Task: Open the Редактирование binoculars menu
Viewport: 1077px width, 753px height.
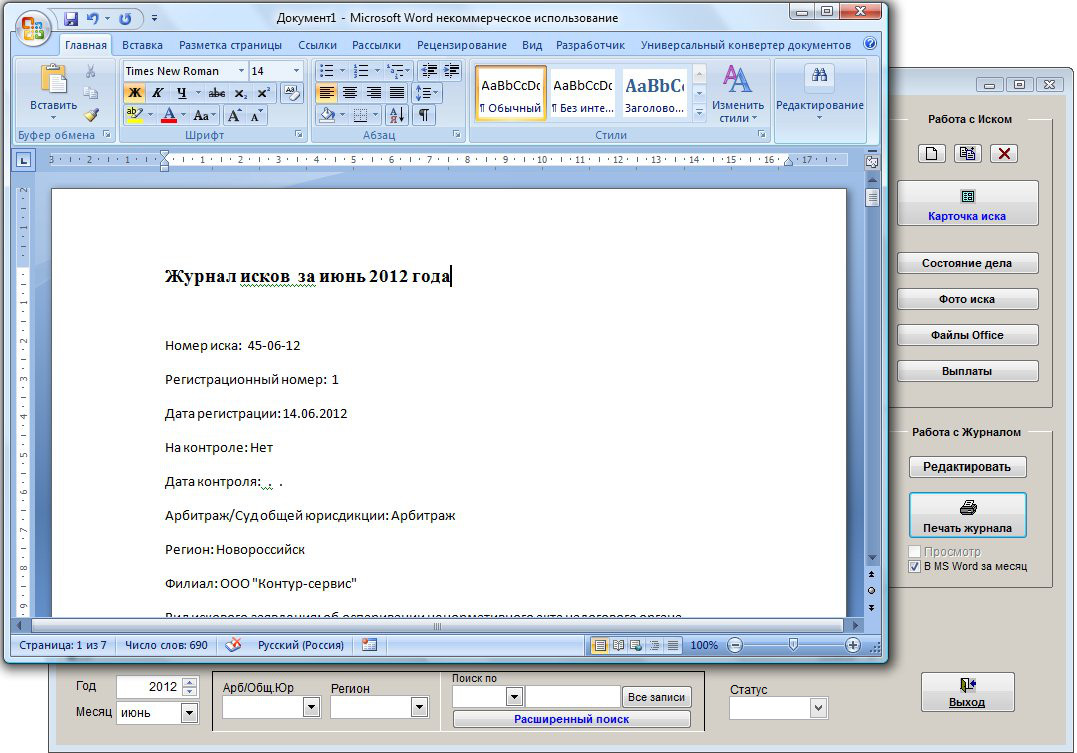Action: click(819, 93)
